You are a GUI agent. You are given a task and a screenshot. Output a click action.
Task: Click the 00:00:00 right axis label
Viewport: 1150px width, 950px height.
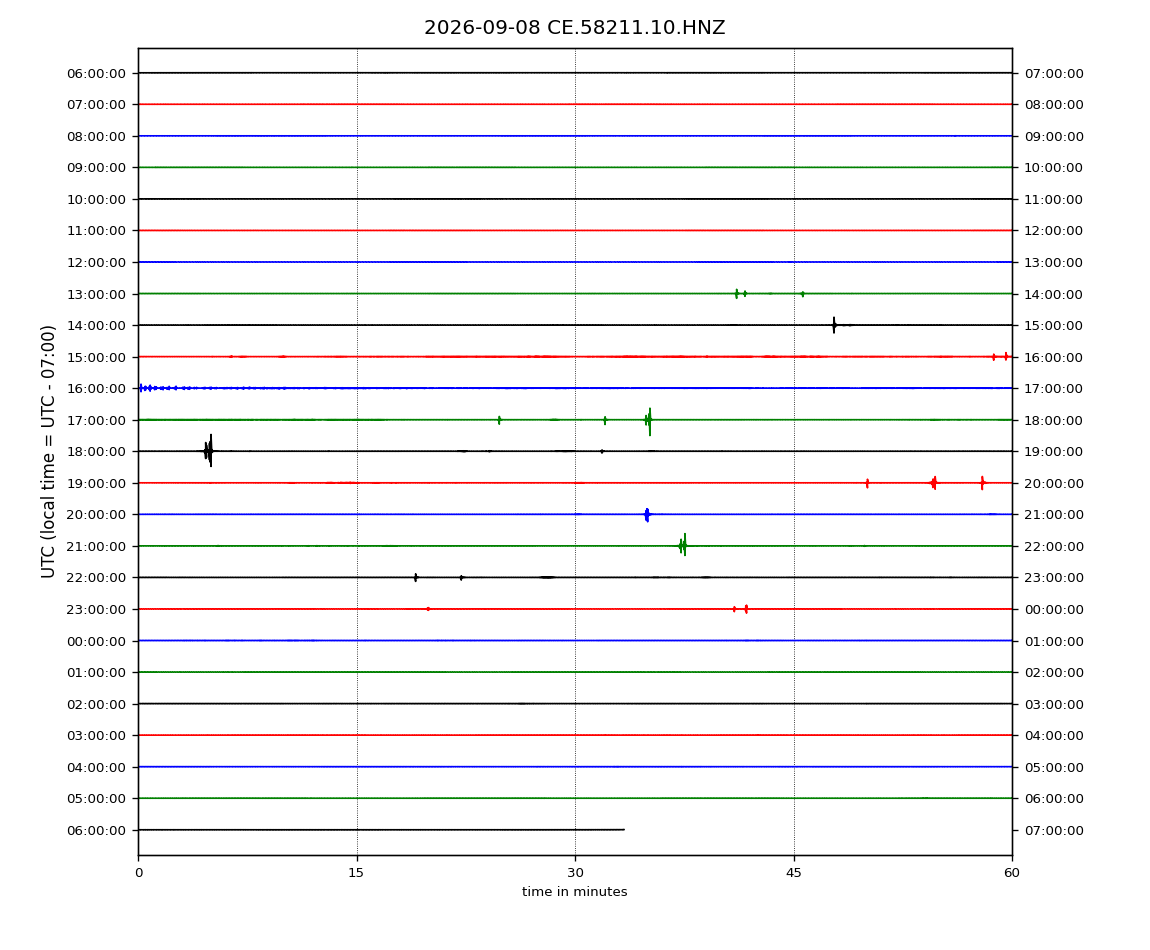pyautogui.click(x=1054, y=610)
